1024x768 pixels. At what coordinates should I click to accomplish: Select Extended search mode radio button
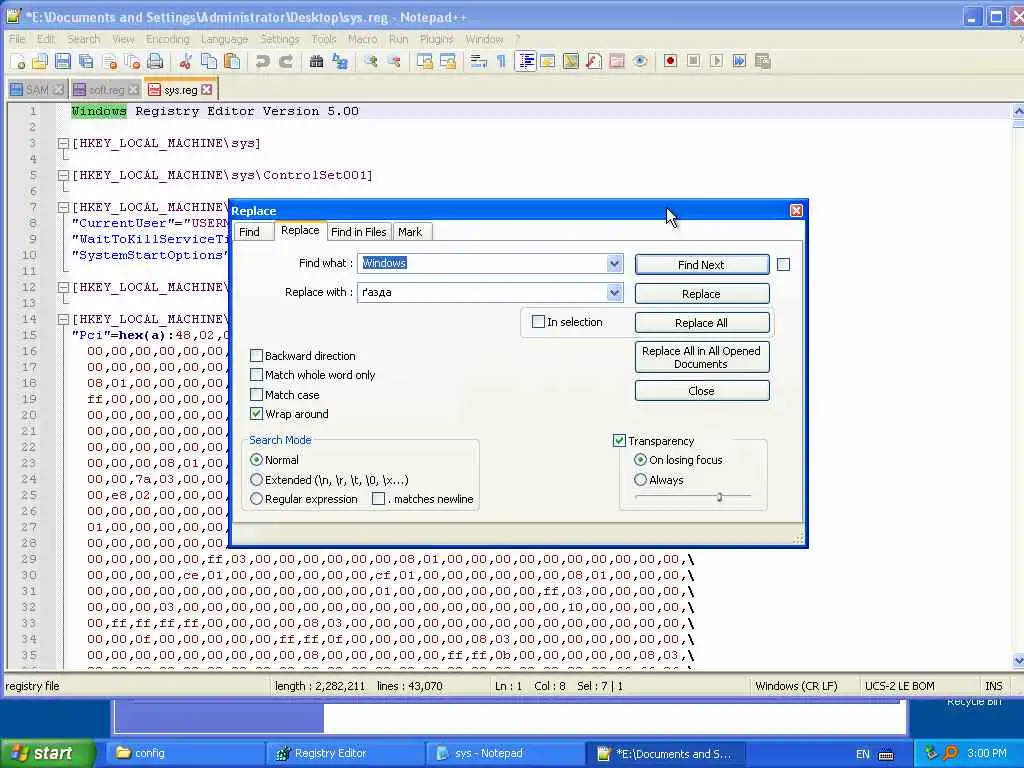(257, 479)
